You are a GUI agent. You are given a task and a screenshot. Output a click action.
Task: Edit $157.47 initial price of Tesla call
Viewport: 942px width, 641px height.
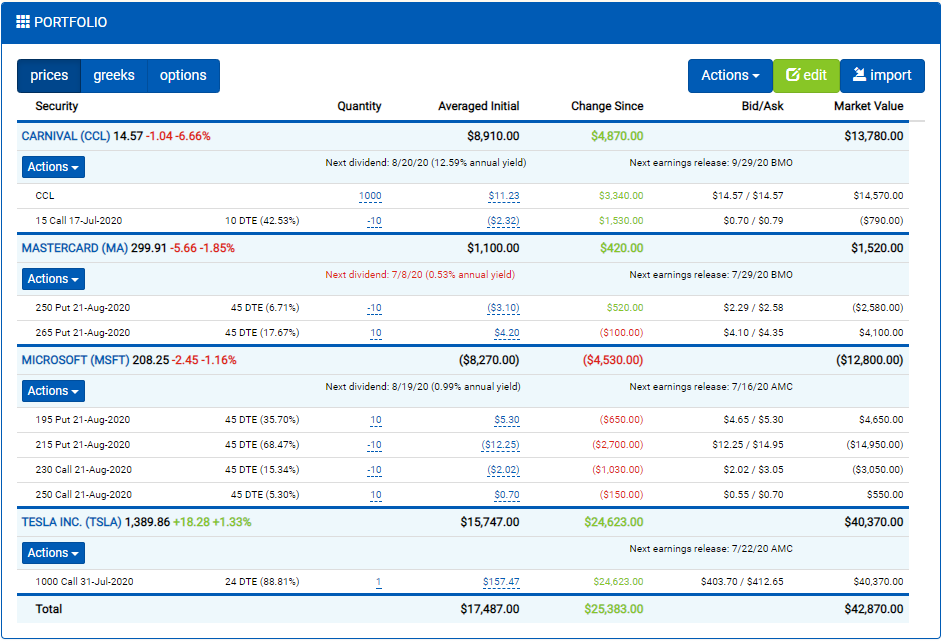(x=501, y=582)
